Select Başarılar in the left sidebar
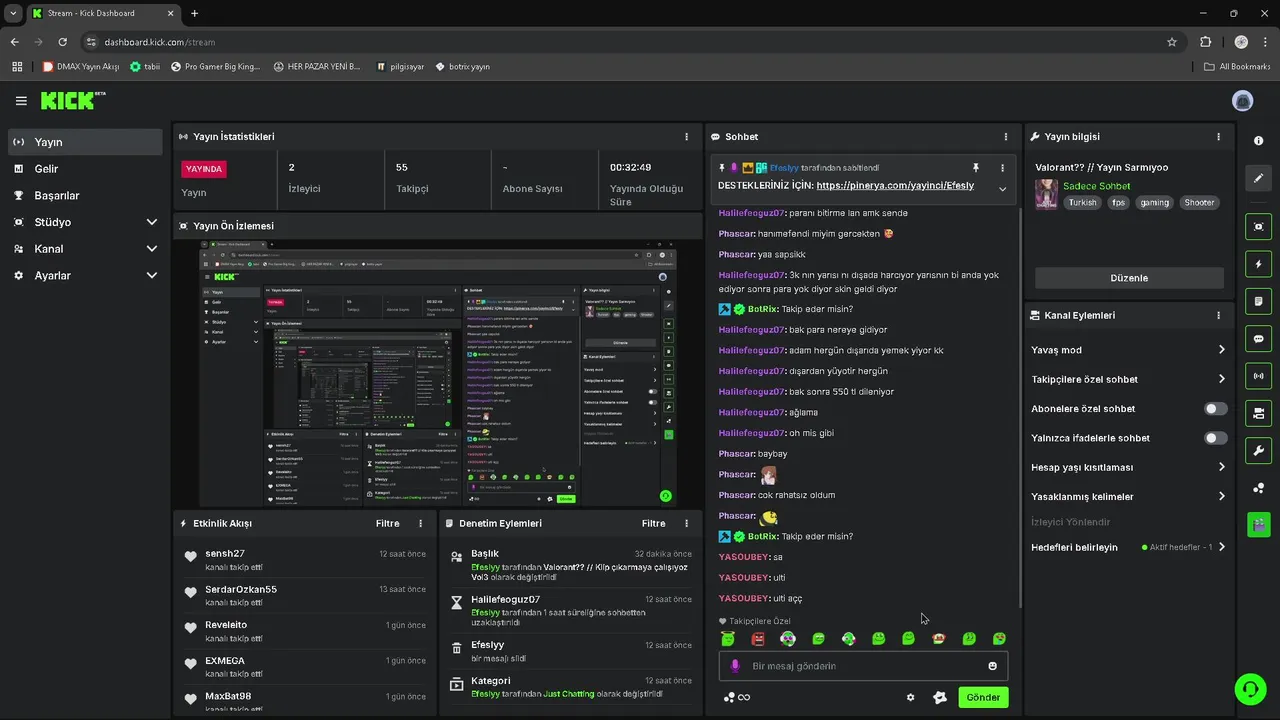Viewport: 1280px width, 720px height. 85,195
